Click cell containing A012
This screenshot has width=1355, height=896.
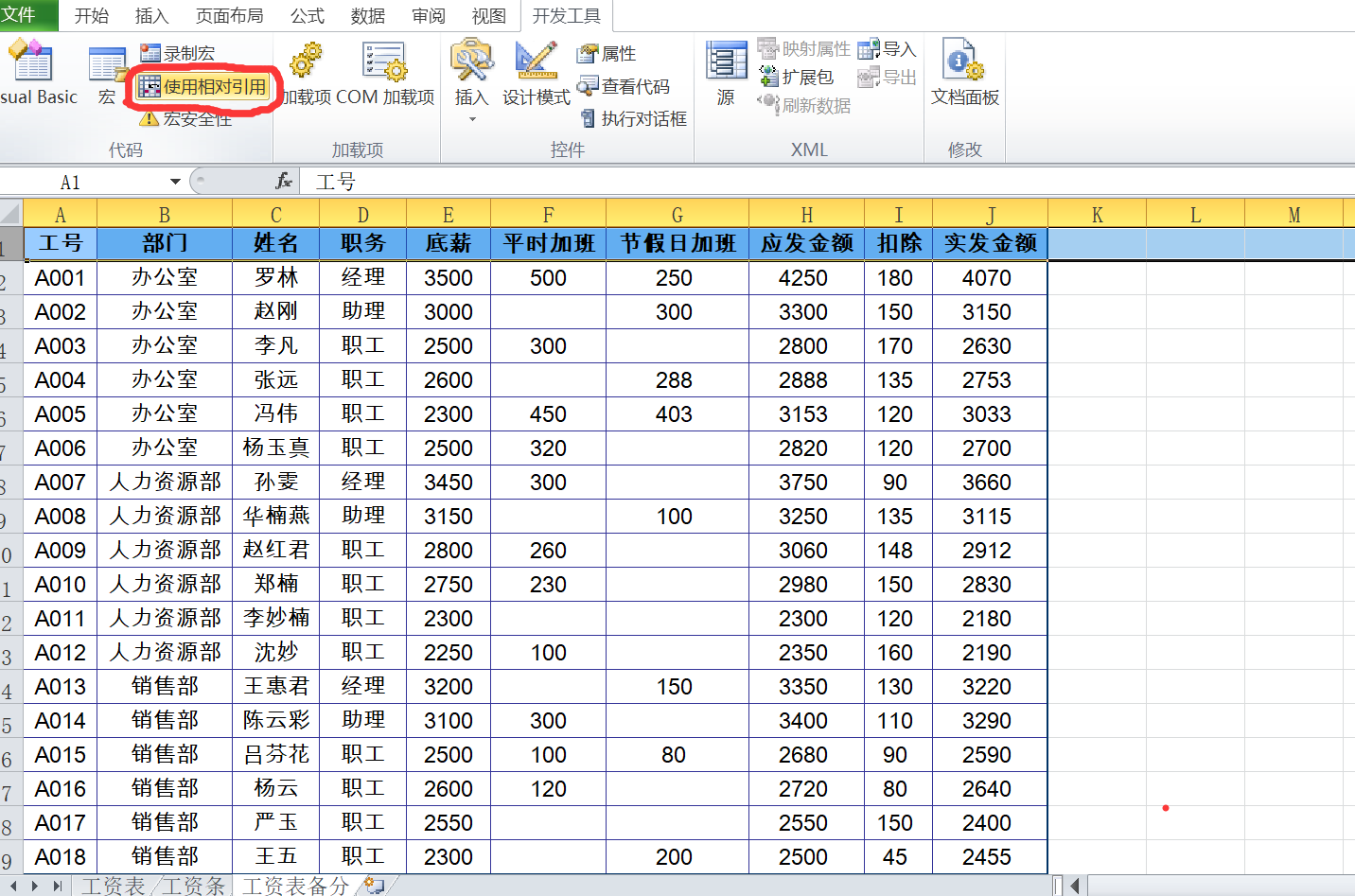[61, 653]
